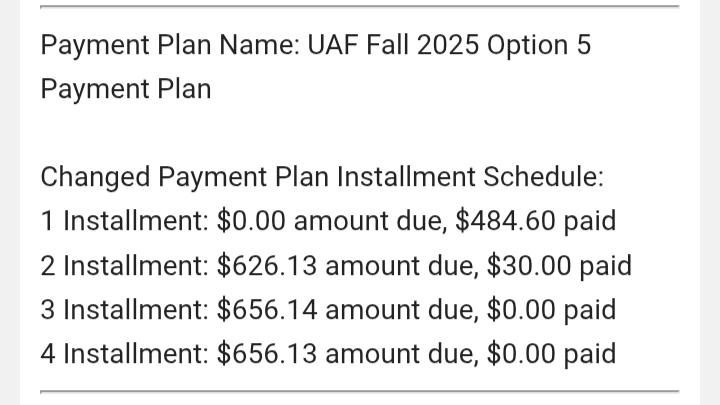Viewport: 720px width, 405px height.
Task: Click the bottom horizontal divider line
Action: click(x=360, y=392)
